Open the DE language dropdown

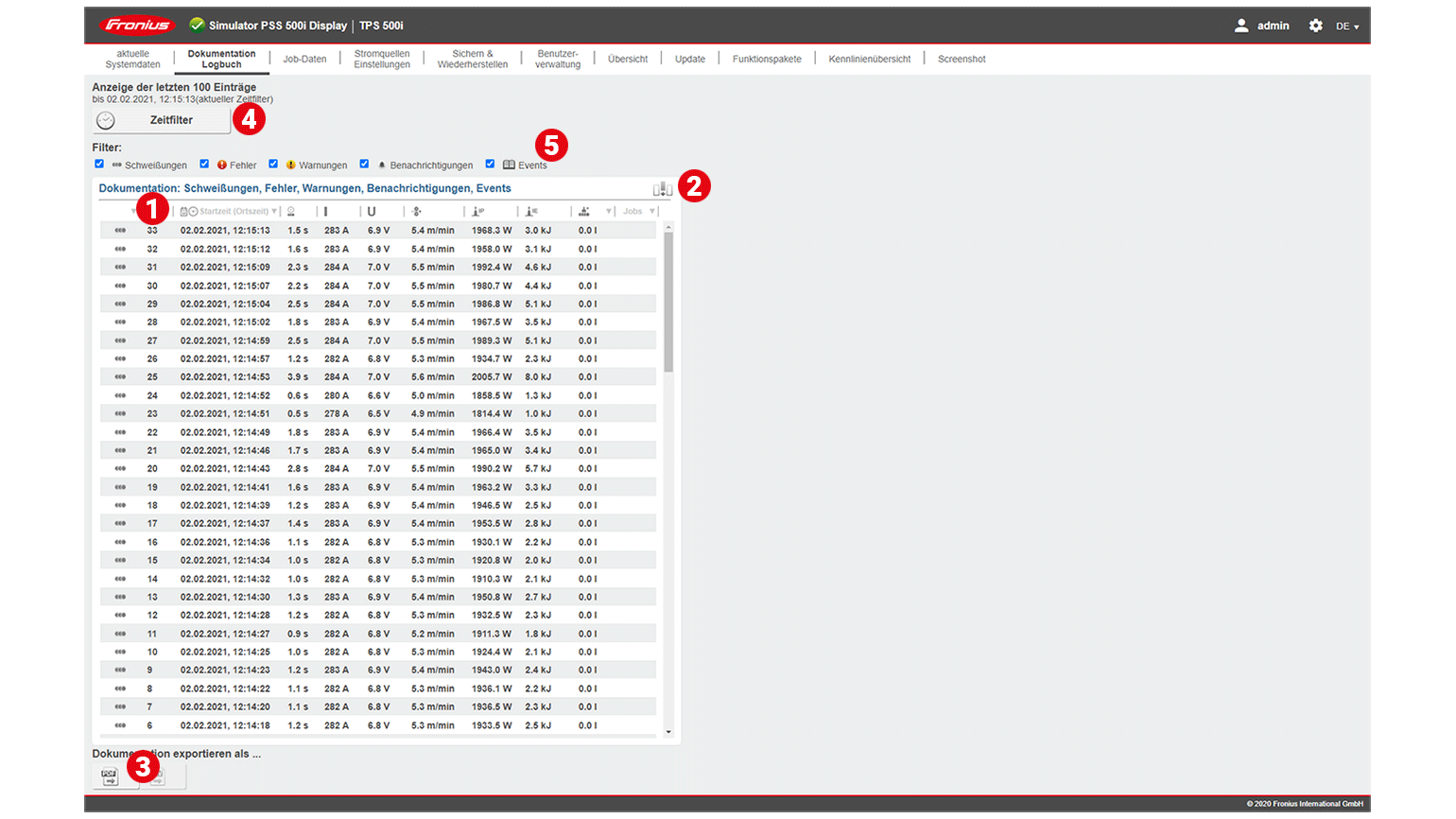pos(1346,26)
